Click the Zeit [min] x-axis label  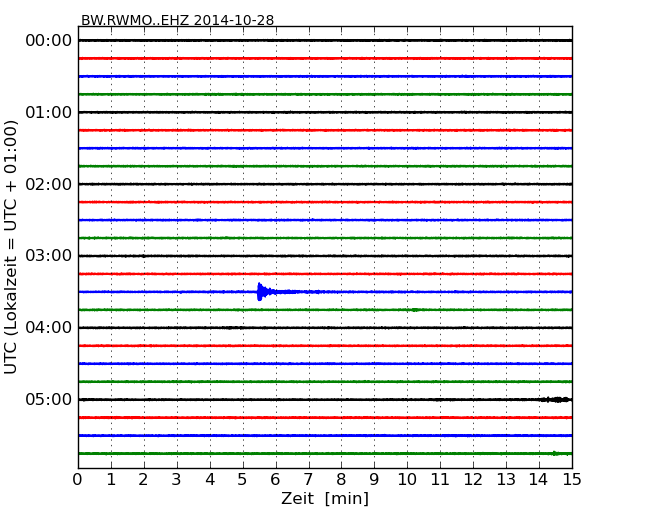pyautogui.click(x=325, y=498)
